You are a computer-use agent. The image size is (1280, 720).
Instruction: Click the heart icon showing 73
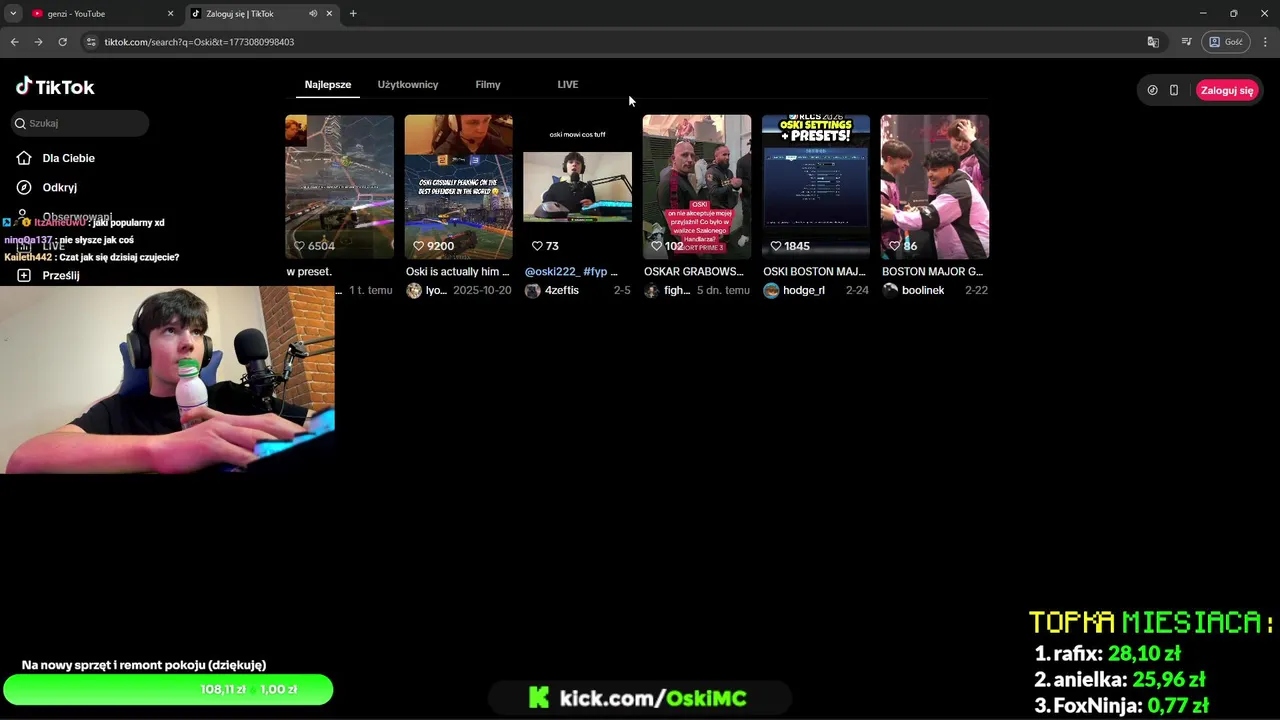tap(537, 246)
